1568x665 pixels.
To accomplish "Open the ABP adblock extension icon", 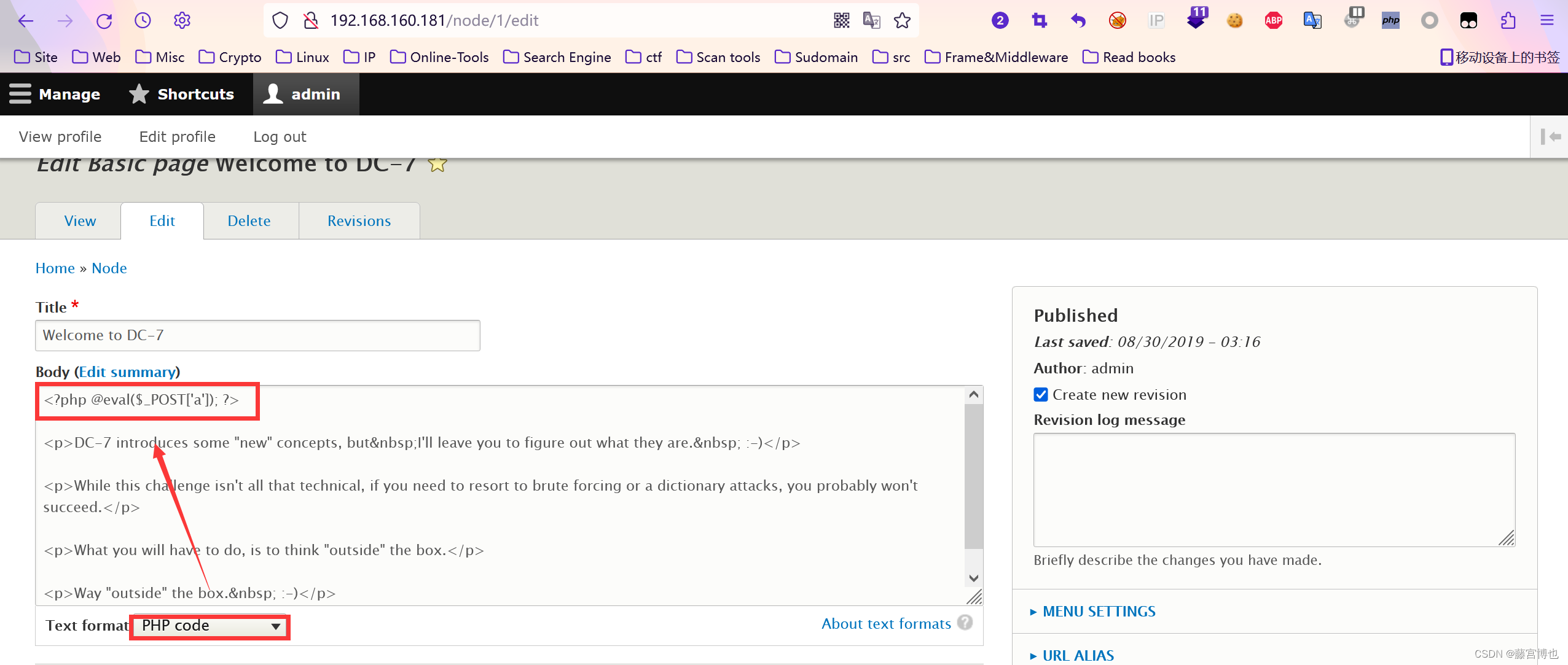I will [1274, 21].
